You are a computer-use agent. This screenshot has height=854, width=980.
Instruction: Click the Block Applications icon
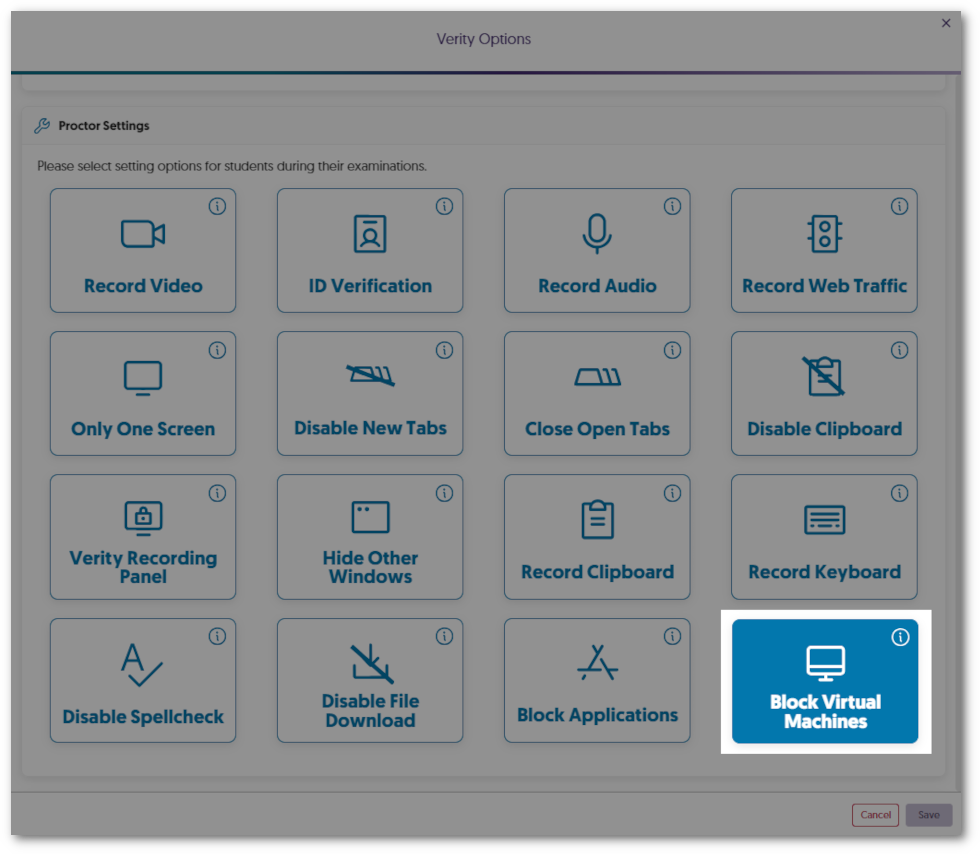(x=596, y=662)
